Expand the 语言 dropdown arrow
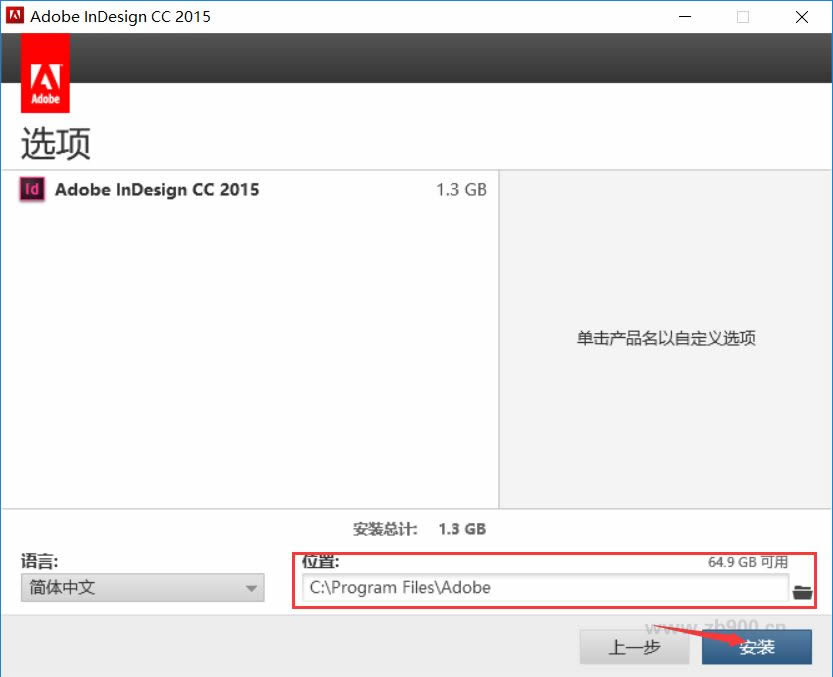This screenshot has height=677, width=833. [251, 589]
